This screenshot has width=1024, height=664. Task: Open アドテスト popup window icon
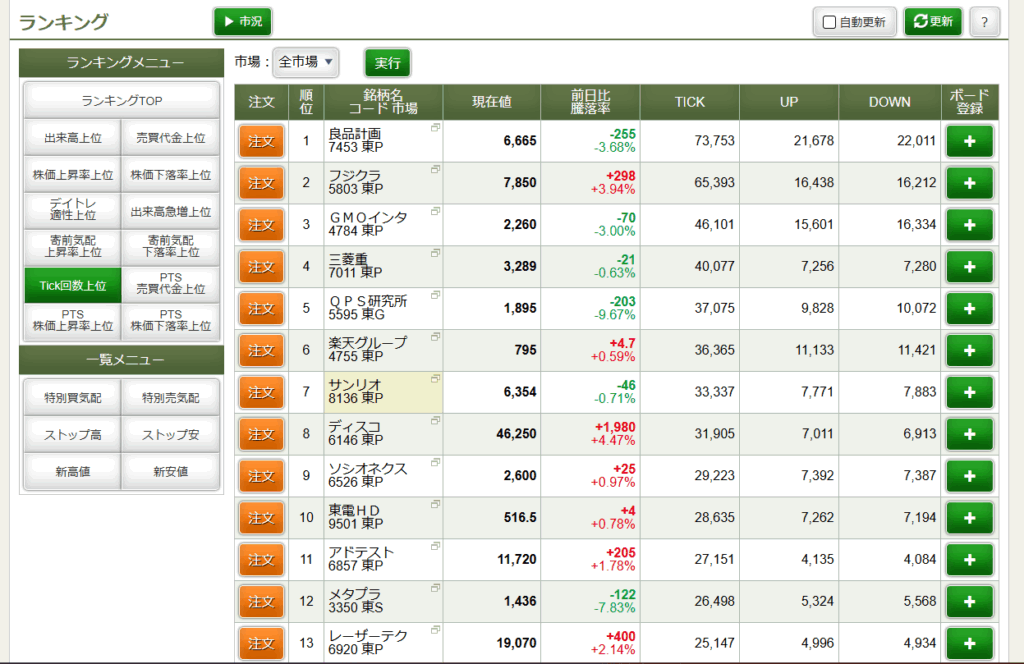click(436, 546)
